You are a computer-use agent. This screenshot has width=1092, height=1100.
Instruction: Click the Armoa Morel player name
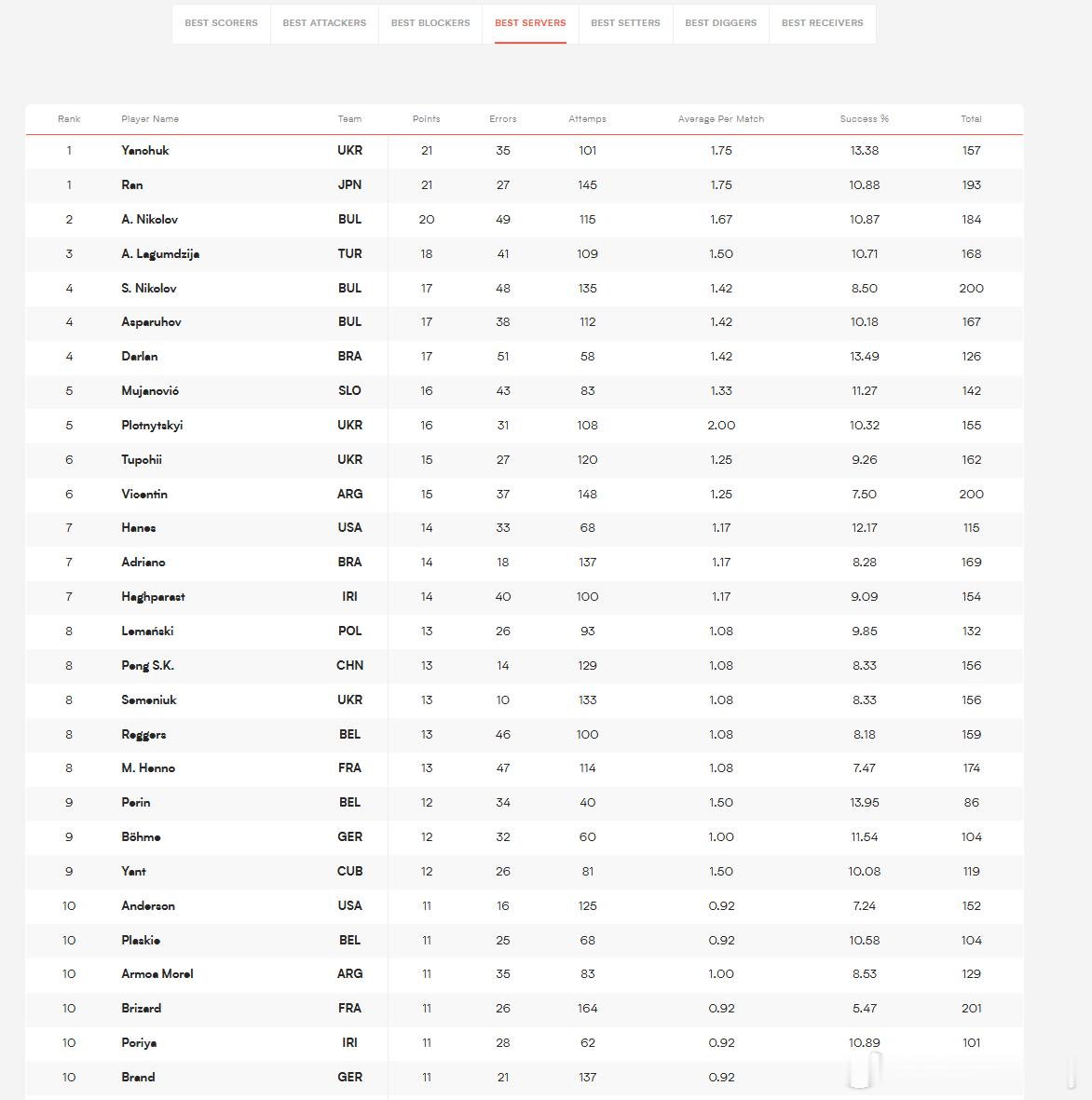pyautogui.click(x=157, y=974)
